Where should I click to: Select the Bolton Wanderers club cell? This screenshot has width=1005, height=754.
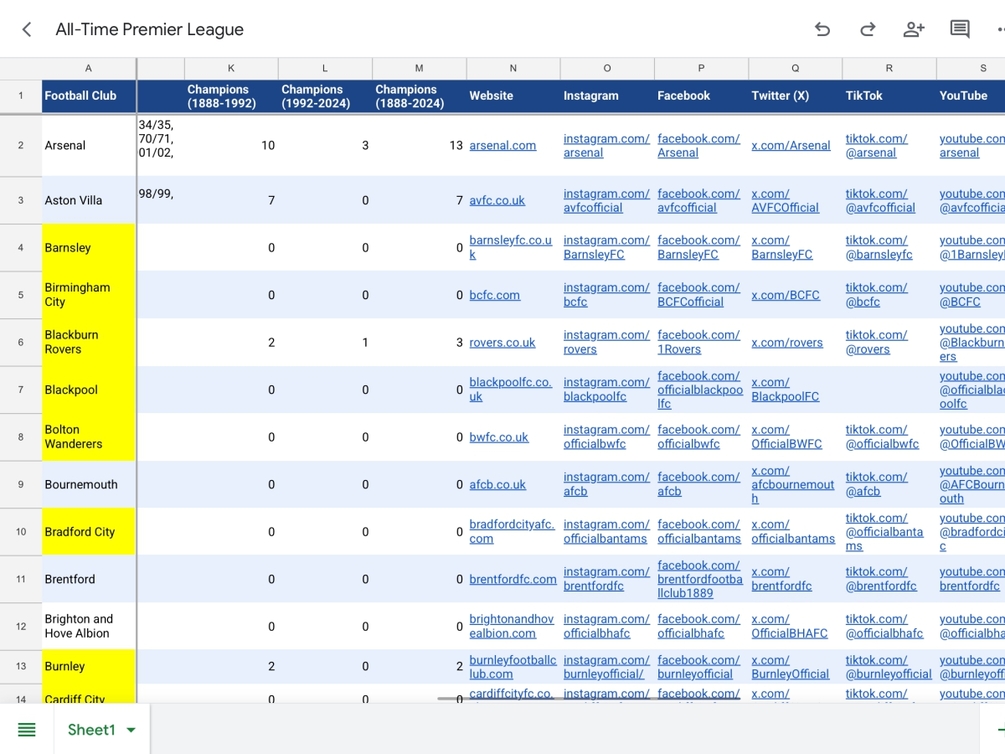click(89, 437)
